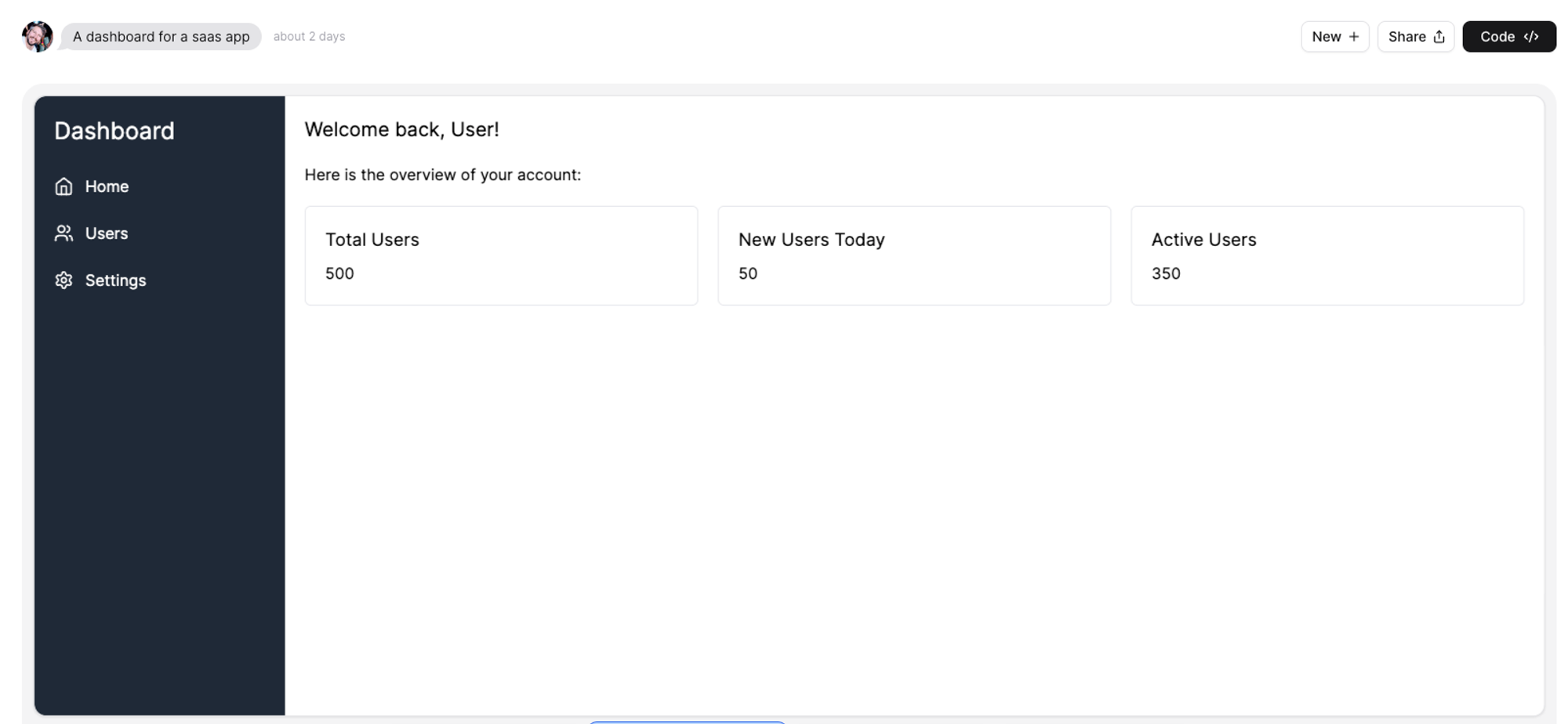Select the Active Users card title
1568x724 pixels.
click(1203, 240)
